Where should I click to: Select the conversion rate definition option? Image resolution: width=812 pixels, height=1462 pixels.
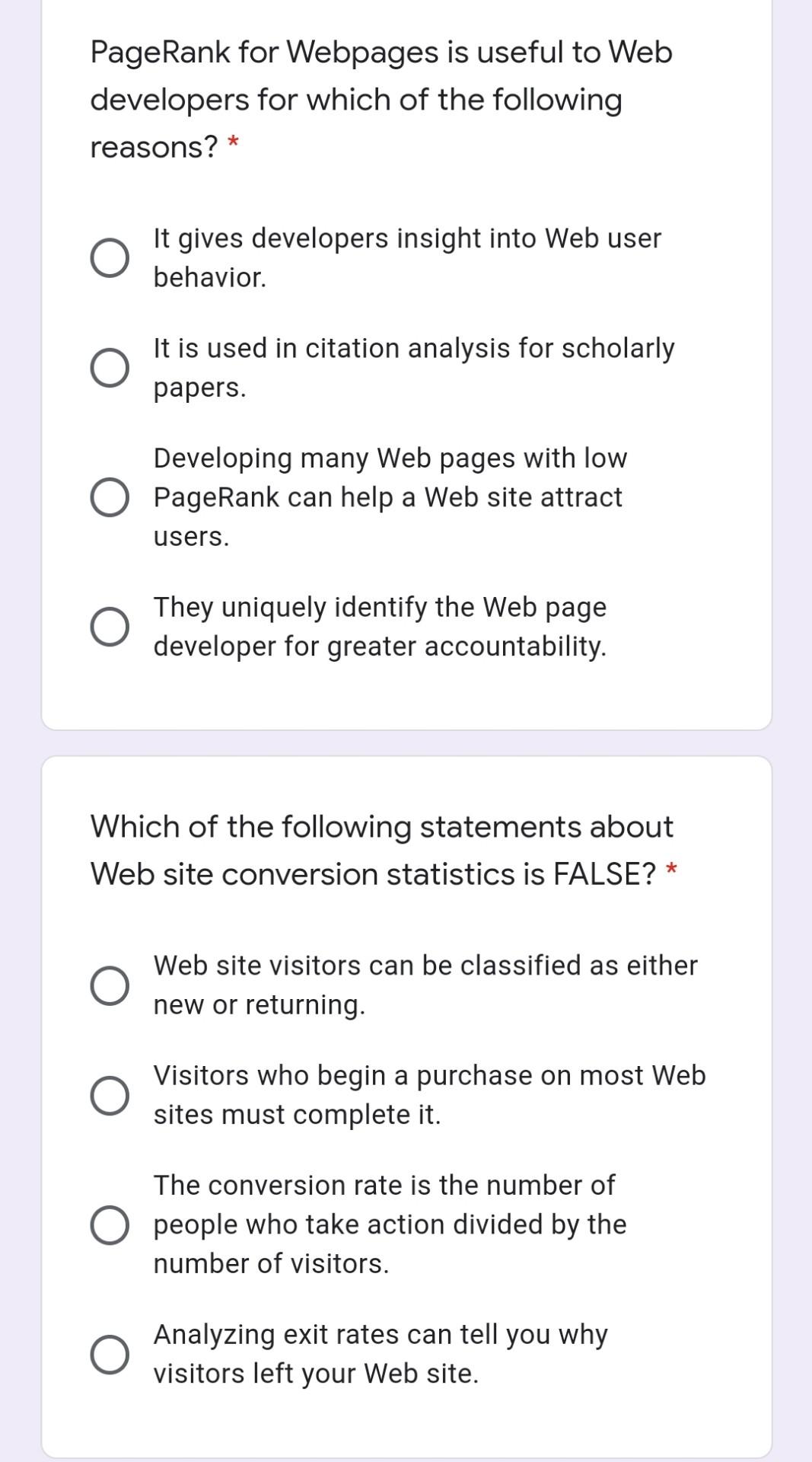(109, 1224)
